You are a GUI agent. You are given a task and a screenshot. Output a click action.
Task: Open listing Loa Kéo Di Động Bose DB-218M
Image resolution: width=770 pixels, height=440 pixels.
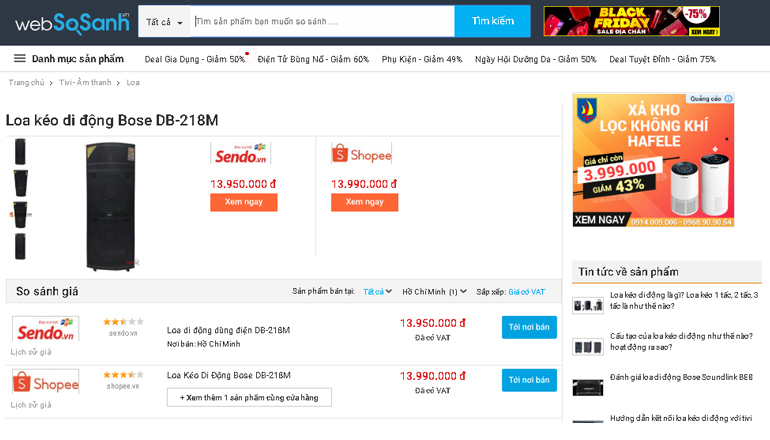[x=228, y=376]
